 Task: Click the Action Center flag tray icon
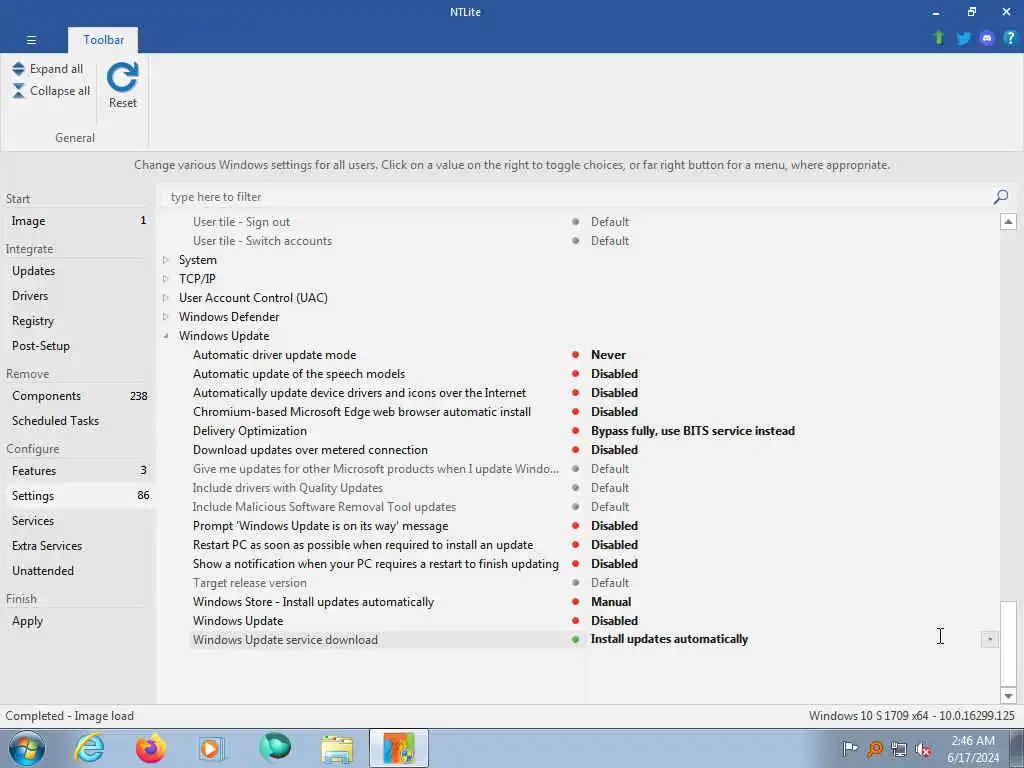pyautogui.click(x=850, y=748)
